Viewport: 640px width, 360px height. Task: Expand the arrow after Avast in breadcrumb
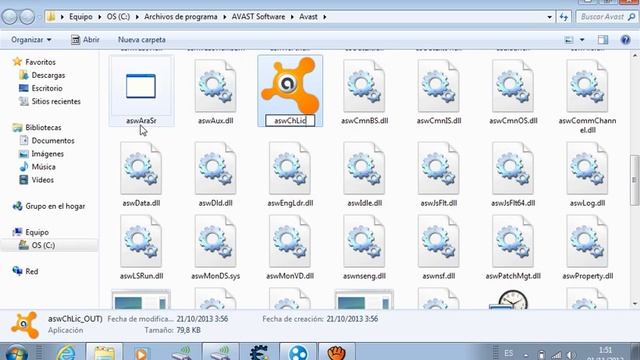click(x=324, y=17)
